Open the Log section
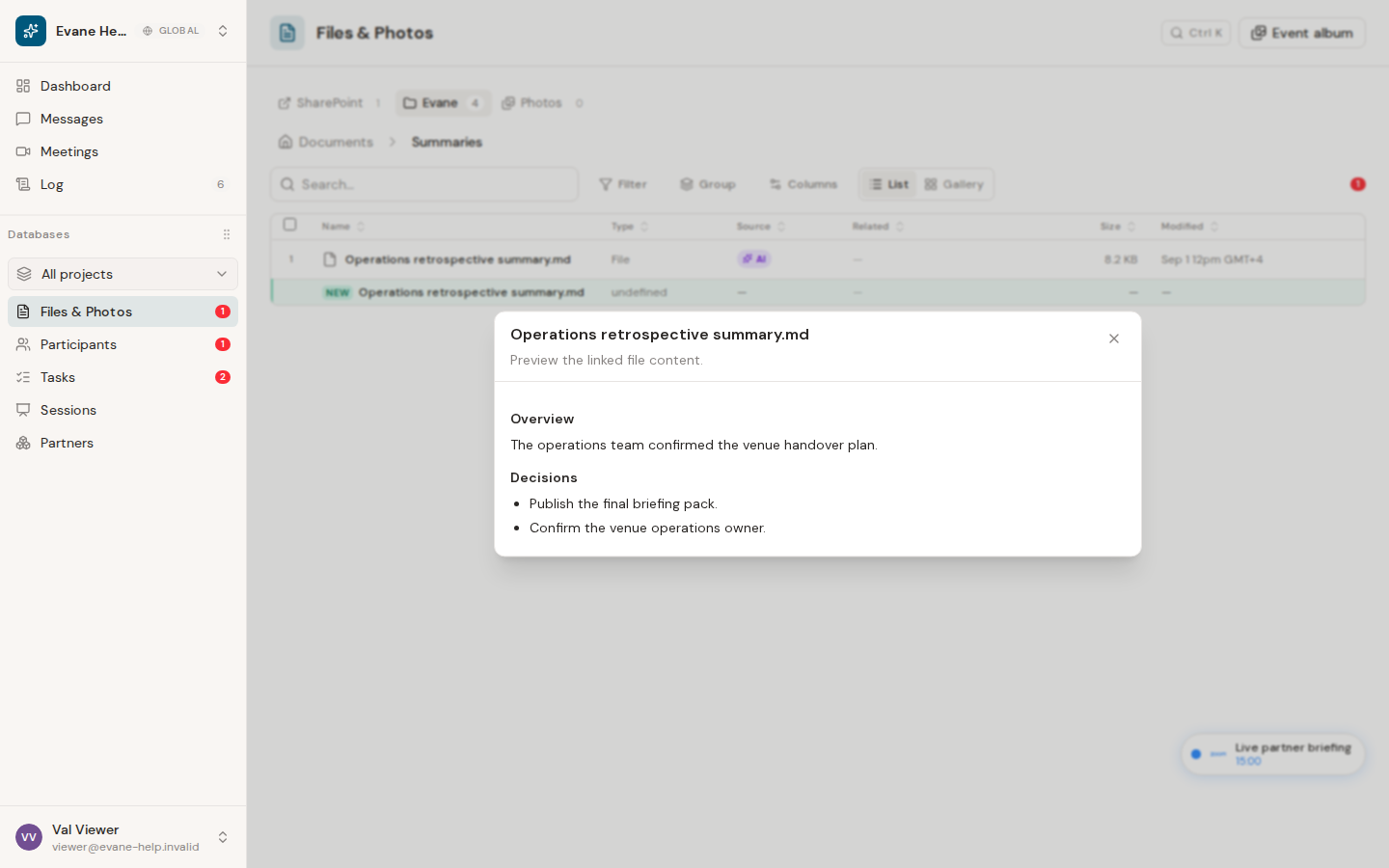This screenshot has height=868, width=1389. 123,184
